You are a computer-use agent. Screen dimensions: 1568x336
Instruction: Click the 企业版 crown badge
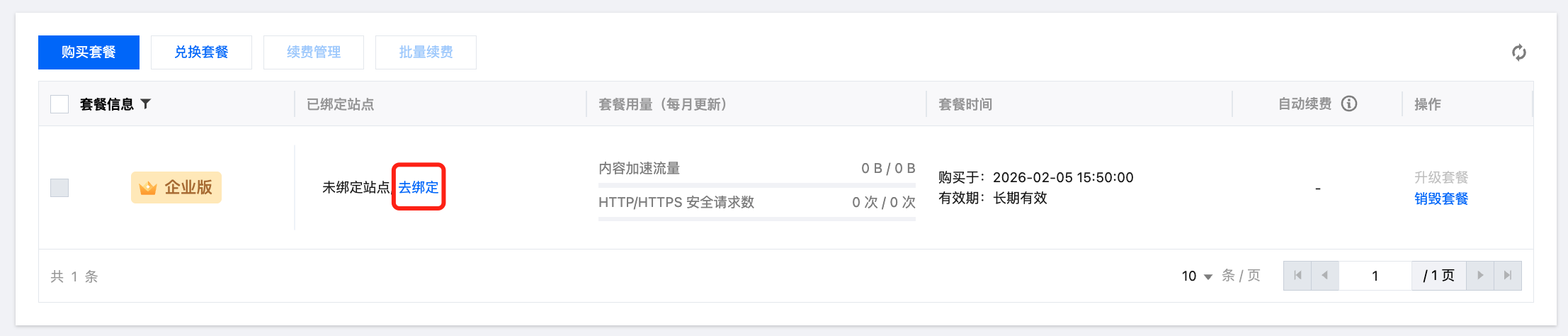click(x=176, y=188)
